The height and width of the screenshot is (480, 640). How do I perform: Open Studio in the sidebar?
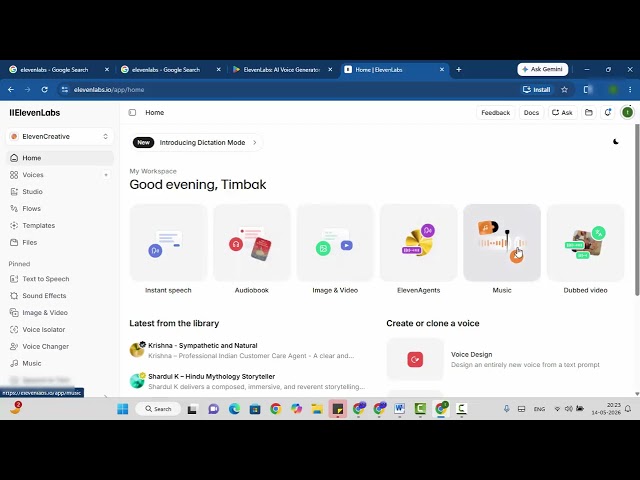tap(60, 191)
